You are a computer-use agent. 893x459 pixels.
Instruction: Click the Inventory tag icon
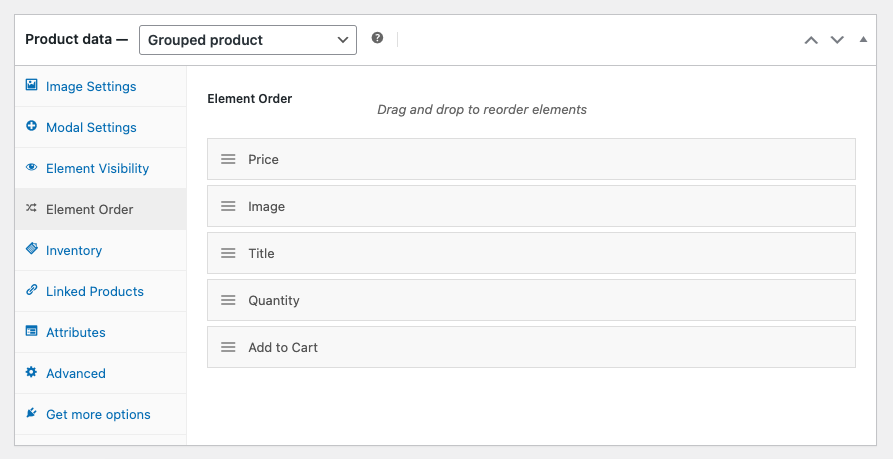tap(31, 250)
